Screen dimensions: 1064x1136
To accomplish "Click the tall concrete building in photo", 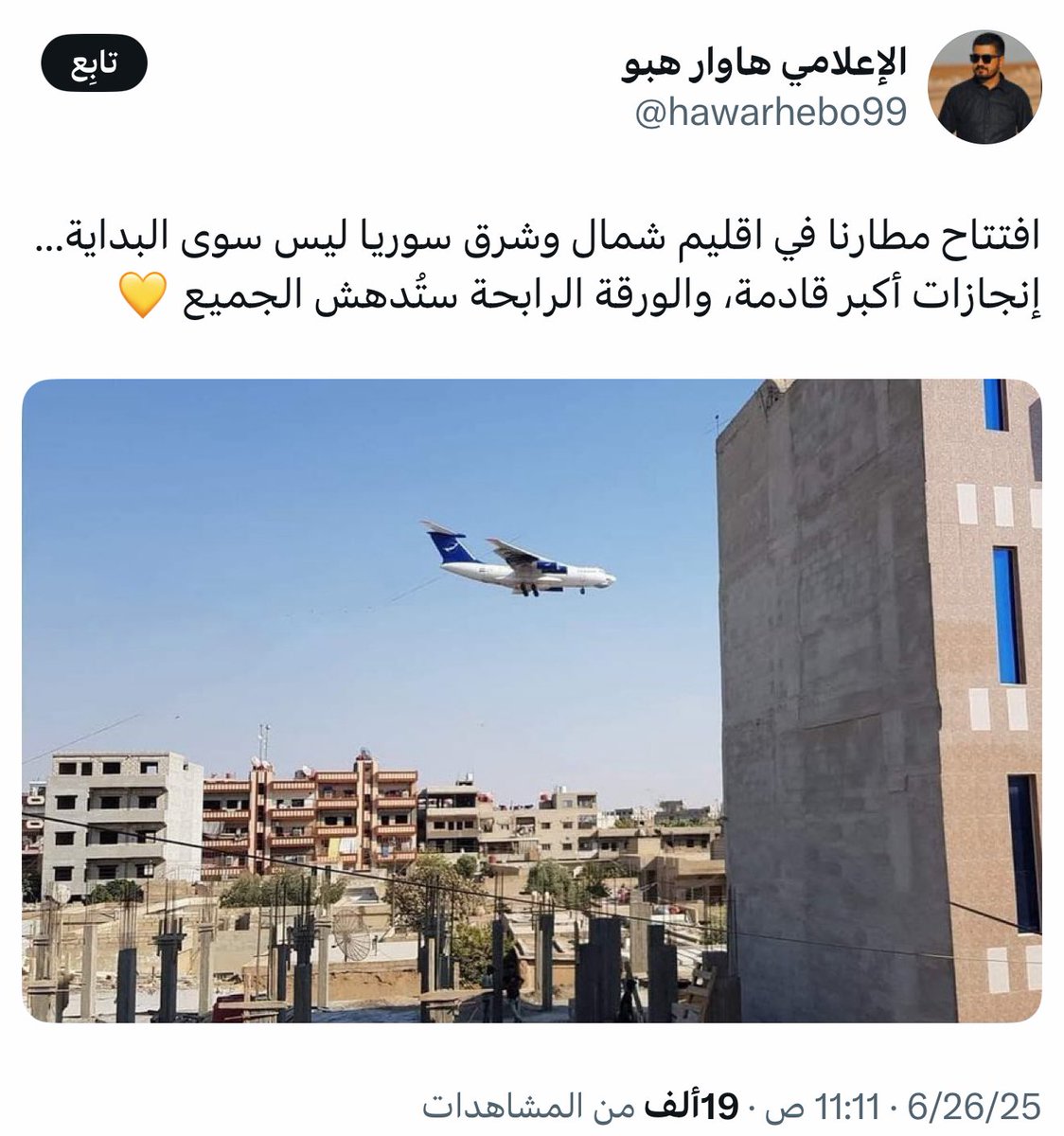I will [878, 701].
